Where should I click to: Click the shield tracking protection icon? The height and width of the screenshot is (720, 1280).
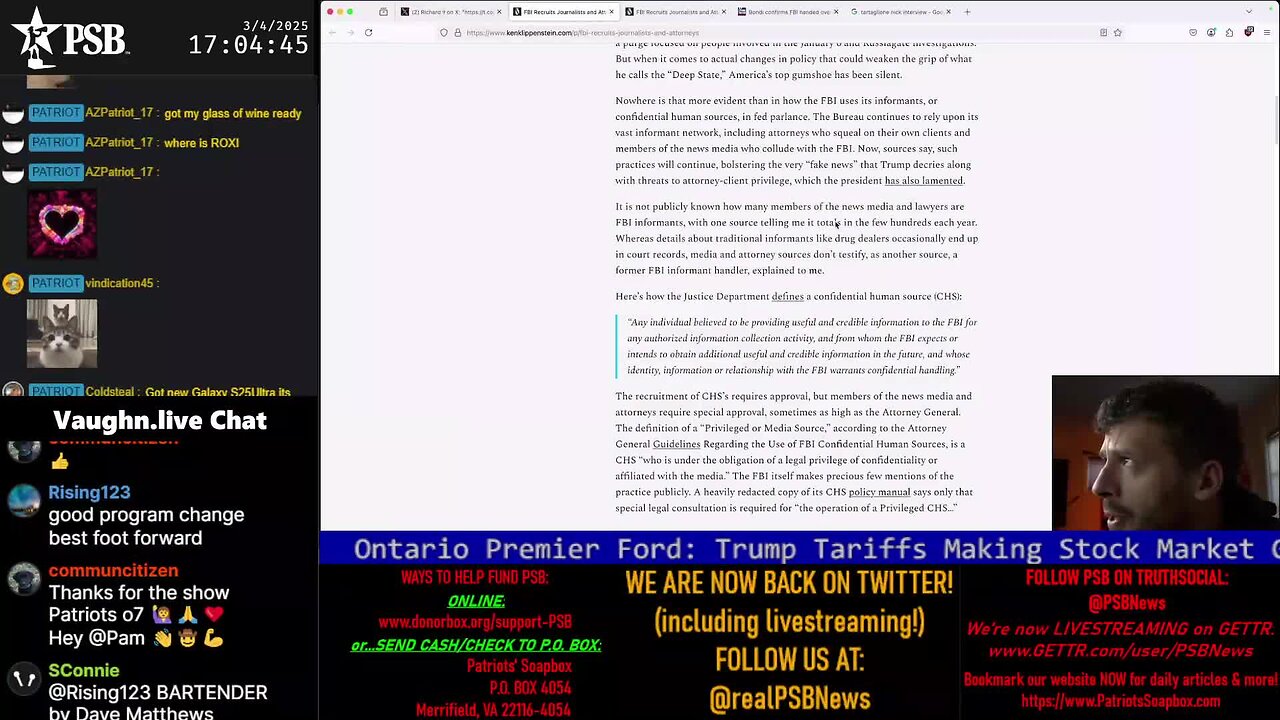point(444,32)
